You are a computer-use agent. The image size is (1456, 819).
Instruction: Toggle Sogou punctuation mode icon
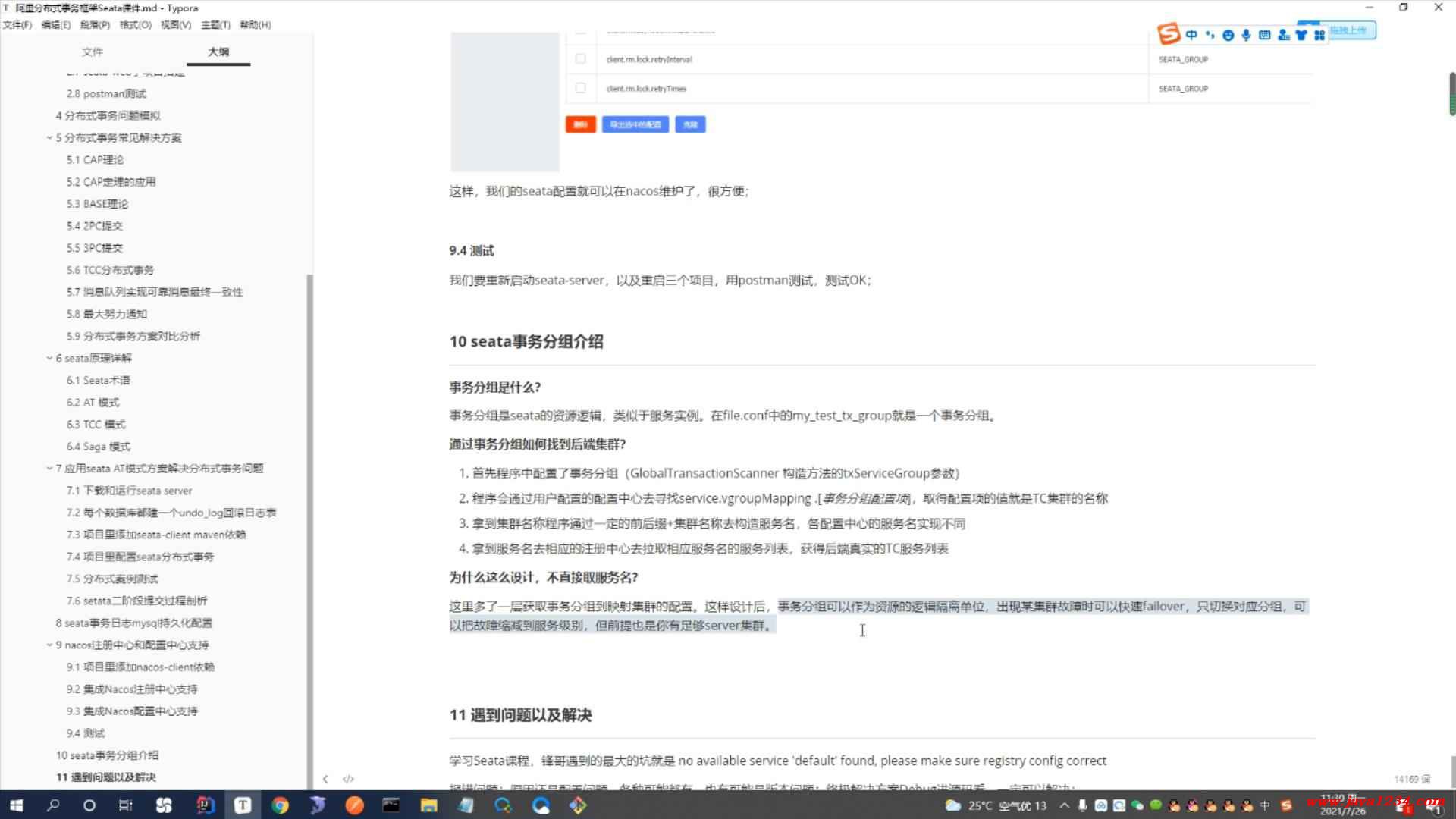click(1210, 35)
